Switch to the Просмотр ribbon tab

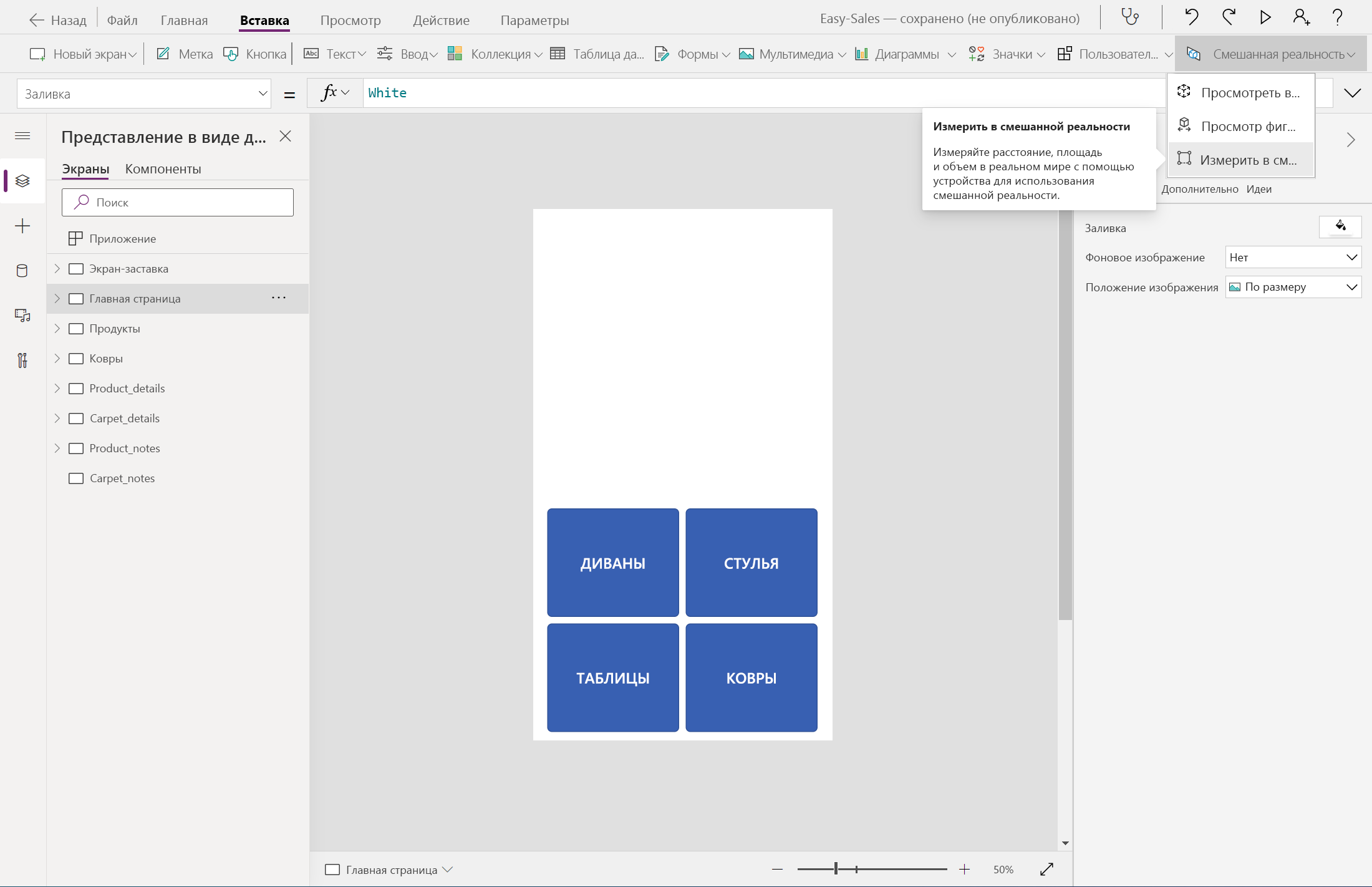[x=350, y=20]
